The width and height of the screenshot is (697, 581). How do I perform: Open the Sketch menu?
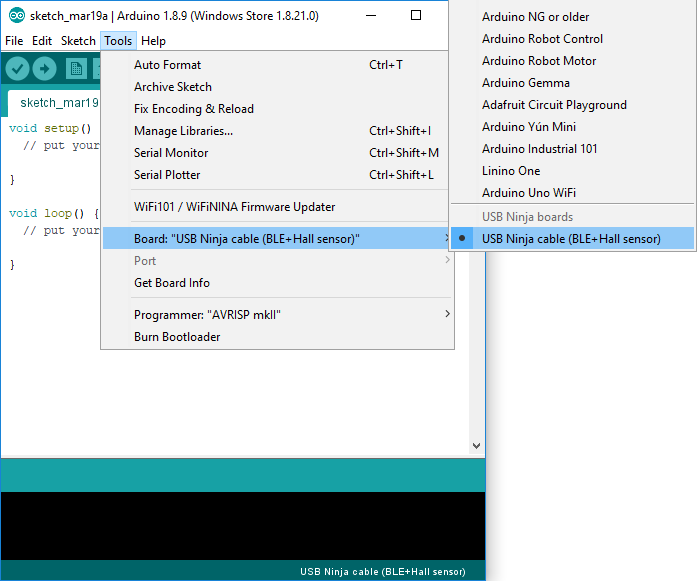78,41
